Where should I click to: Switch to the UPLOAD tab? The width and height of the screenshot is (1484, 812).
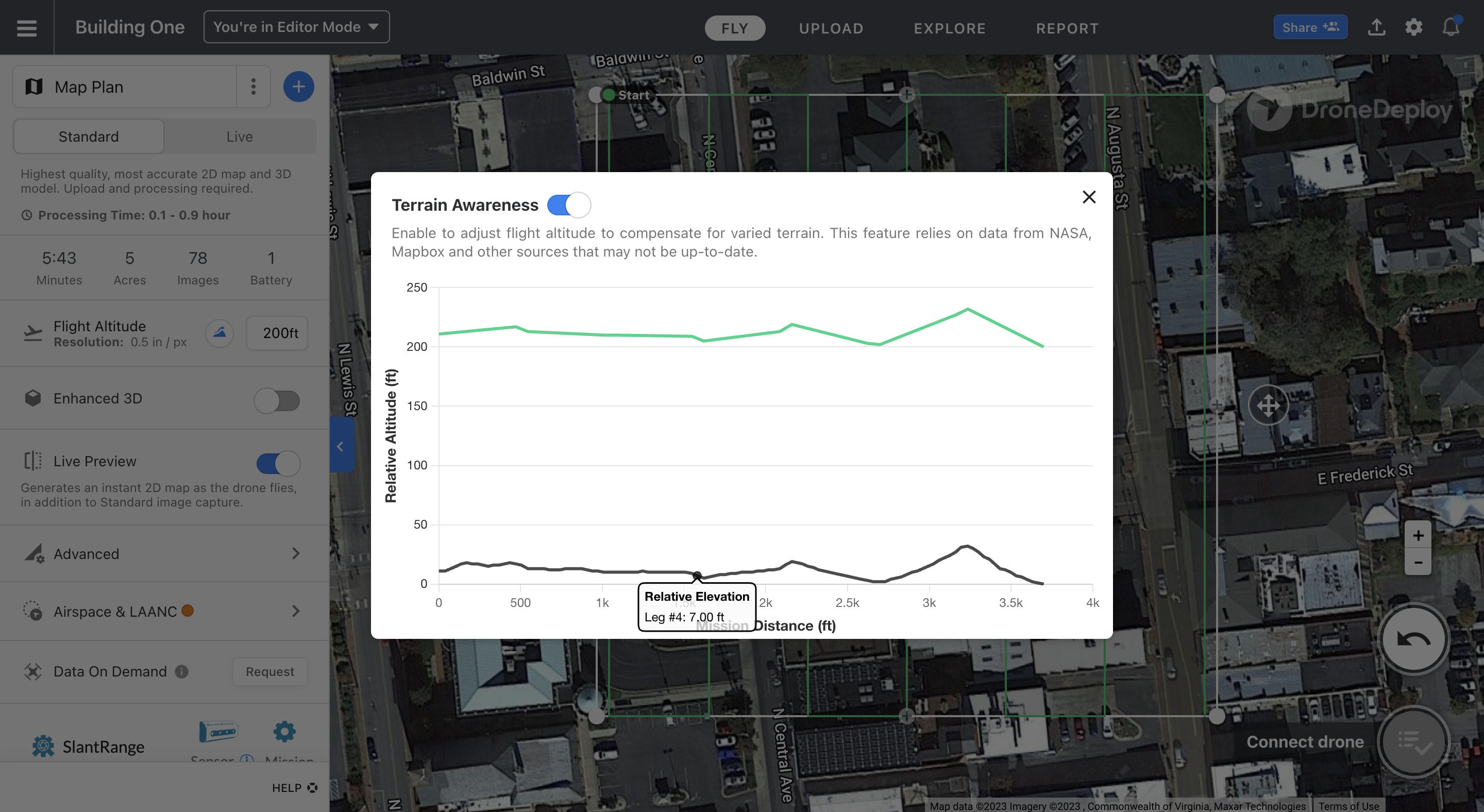click(831, 28)
